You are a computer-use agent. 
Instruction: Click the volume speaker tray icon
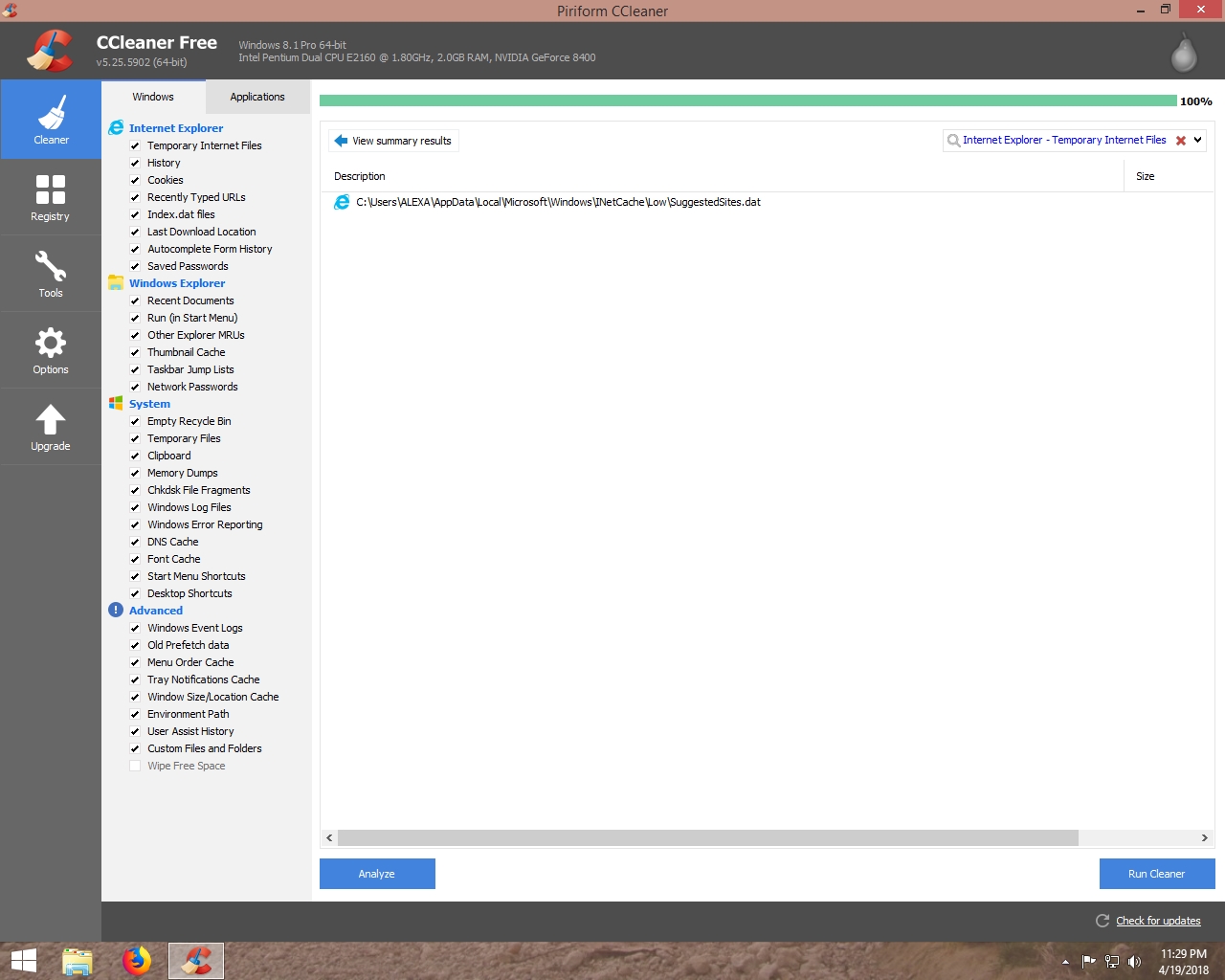tap(1135, 962)
